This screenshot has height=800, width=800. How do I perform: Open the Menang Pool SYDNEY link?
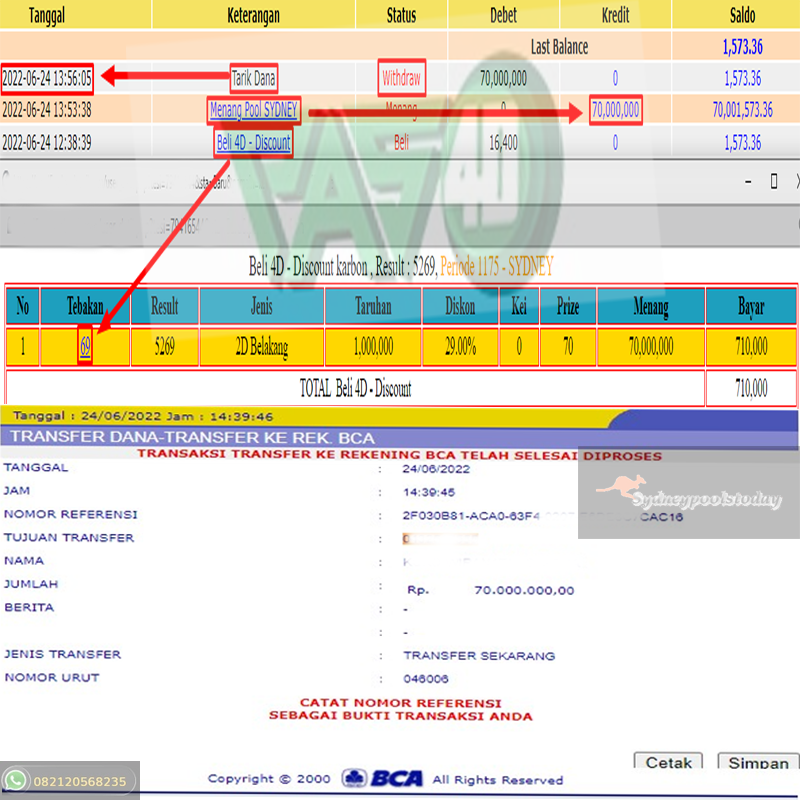click(x=254, y=110)
